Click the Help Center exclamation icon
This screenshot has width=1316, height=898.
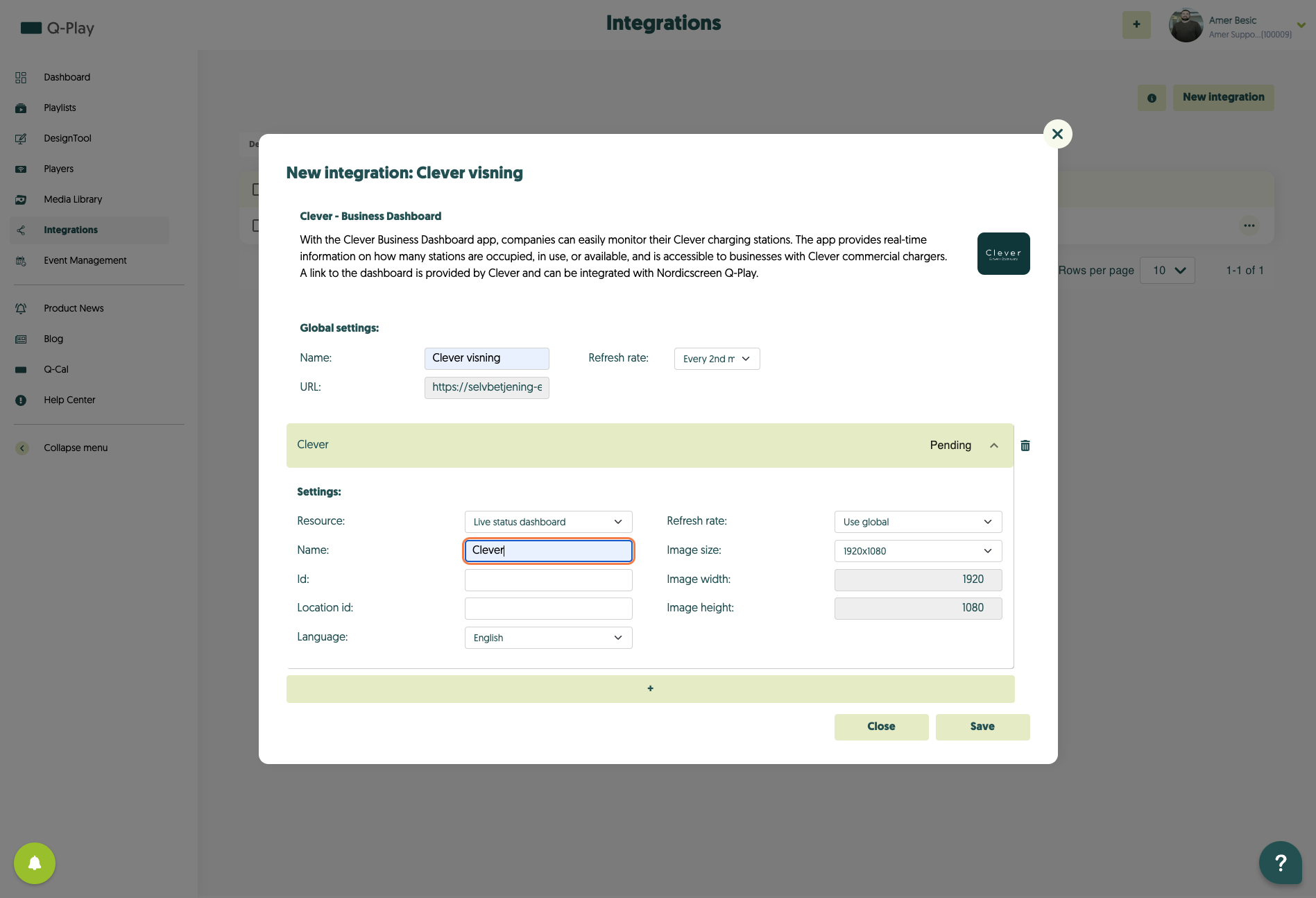21,400
